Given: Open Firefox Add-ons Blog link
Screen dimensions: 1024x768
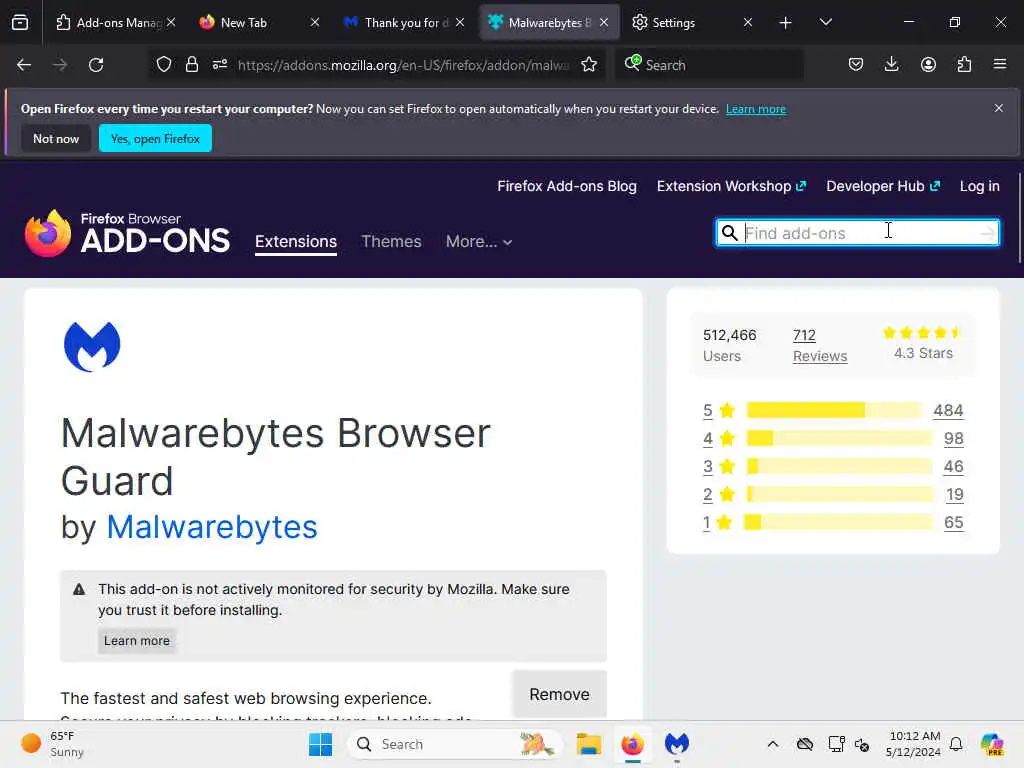Looking at the screenshot, I should (567, 186).
